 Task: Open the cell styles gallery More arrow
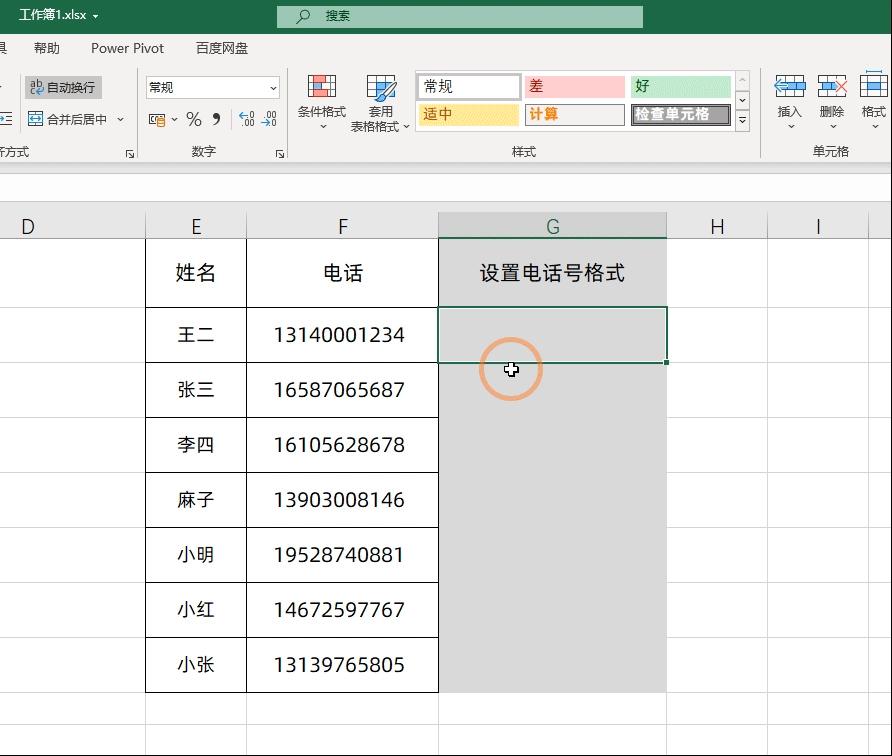(x=741, y=120)
